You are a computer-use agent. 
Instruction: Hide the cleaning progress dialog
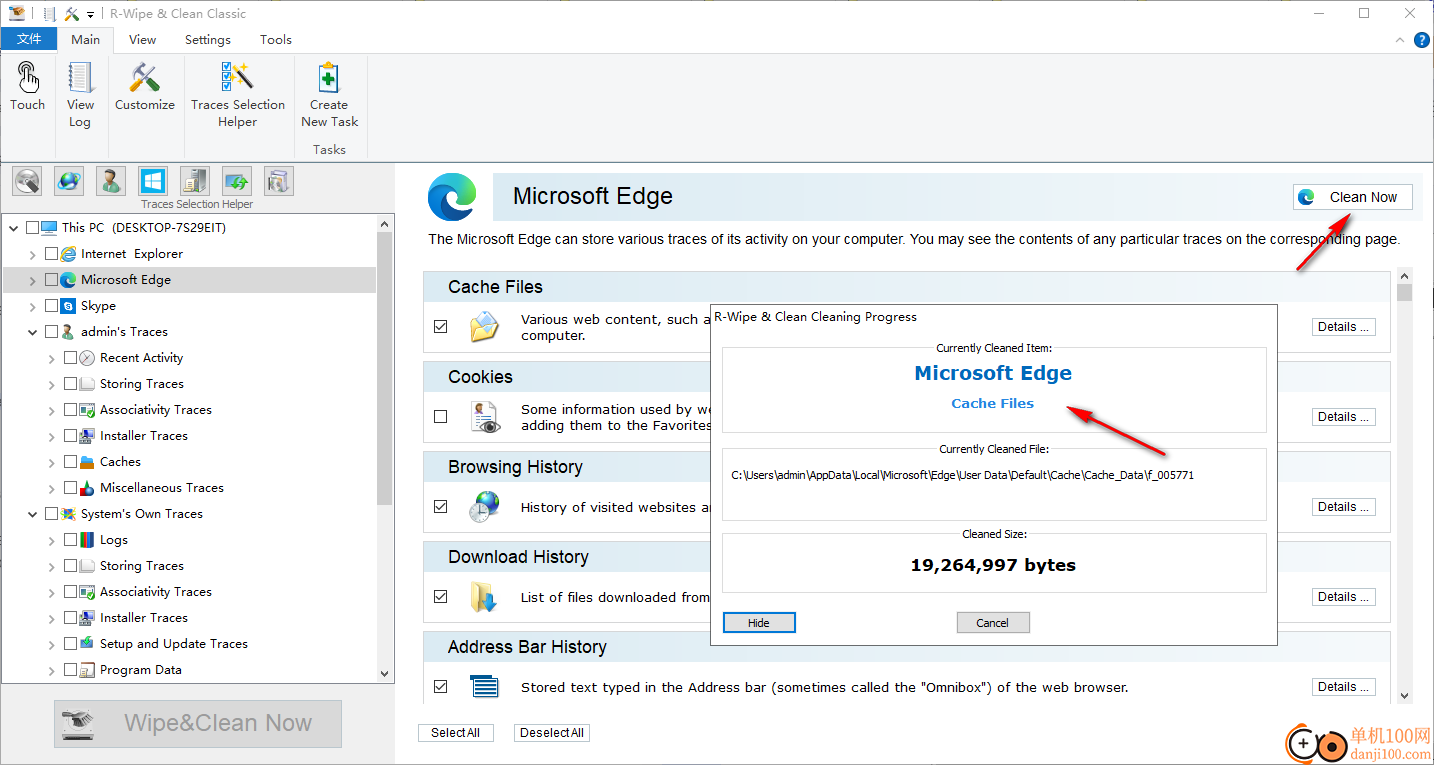click(759, 623)
